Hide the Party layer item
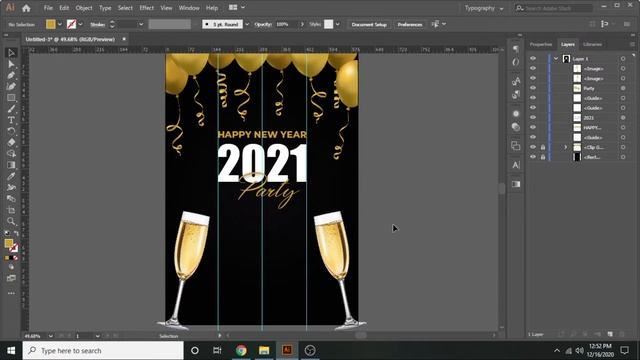 point(533,88)
